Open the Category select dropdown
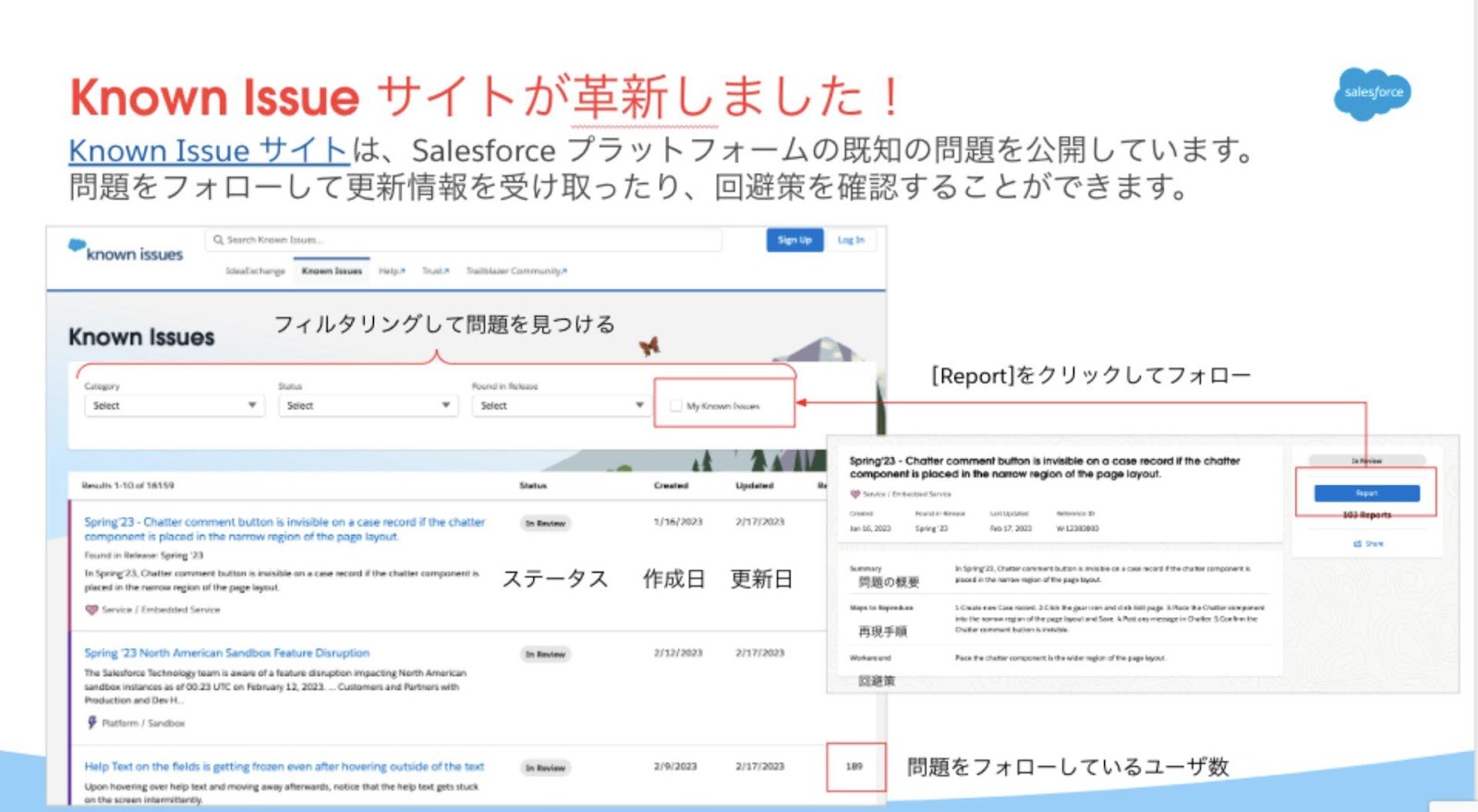This screenshot has width=1478, height=812. 175,406
